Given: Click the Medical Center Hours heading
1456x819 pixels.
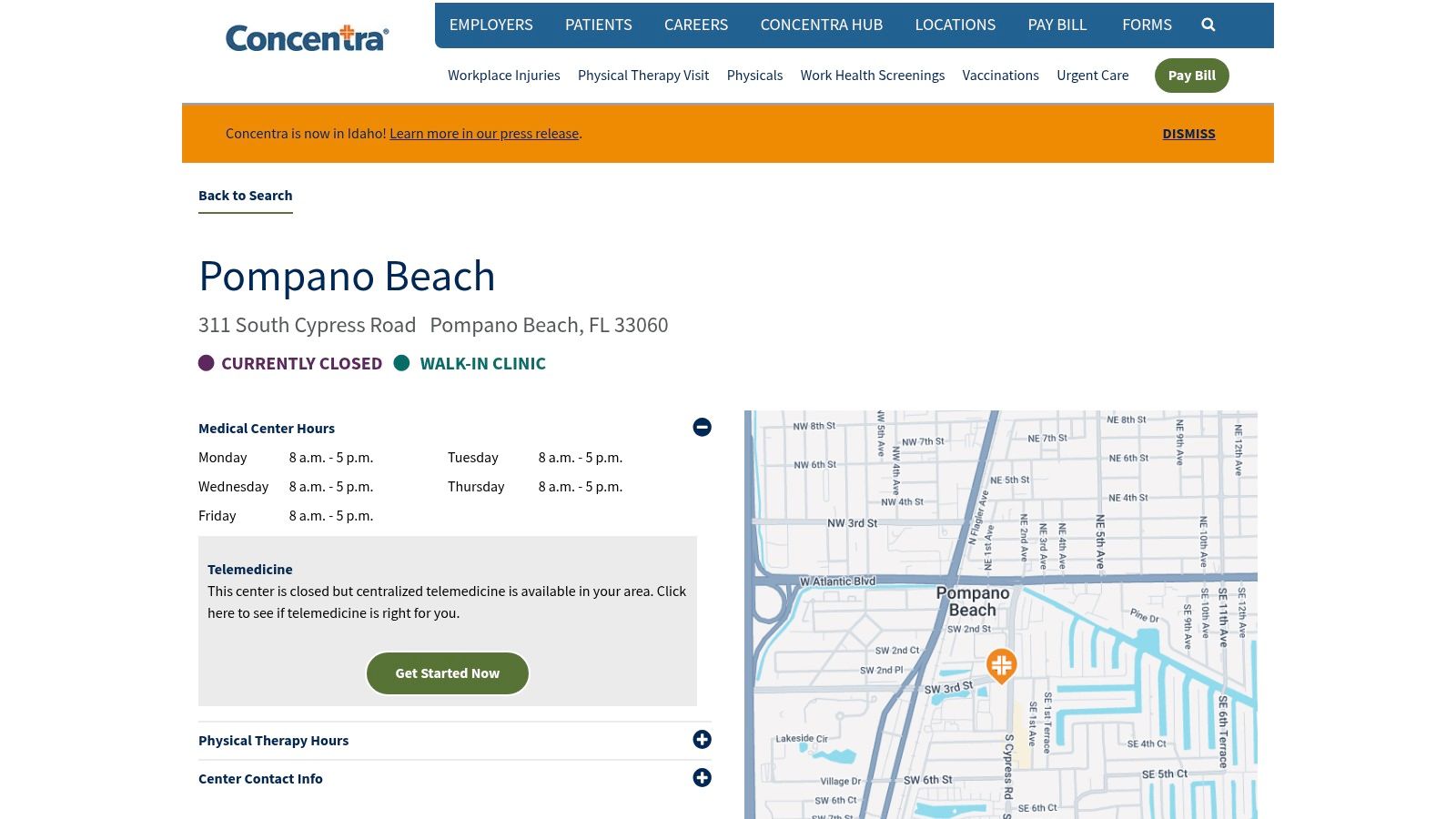Looking at the screenshot, I should click(267, 429).
